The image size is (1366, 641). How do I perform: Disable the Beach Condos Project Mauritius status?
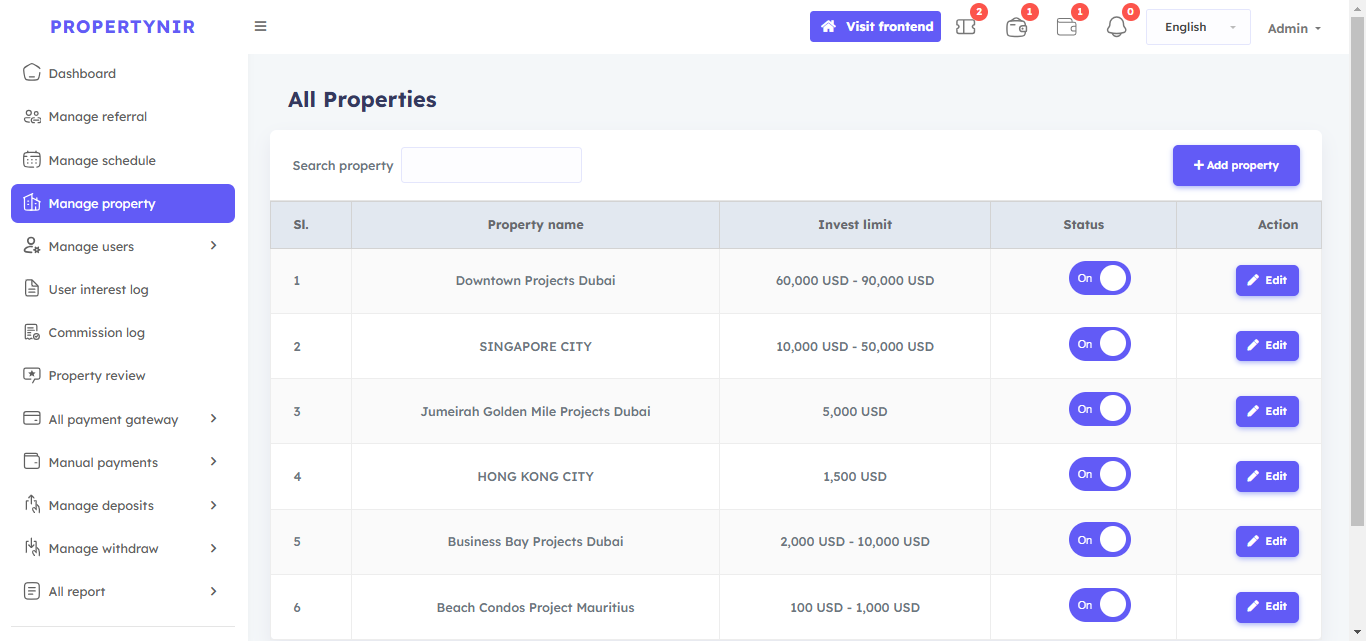(x=1099, y=605)
